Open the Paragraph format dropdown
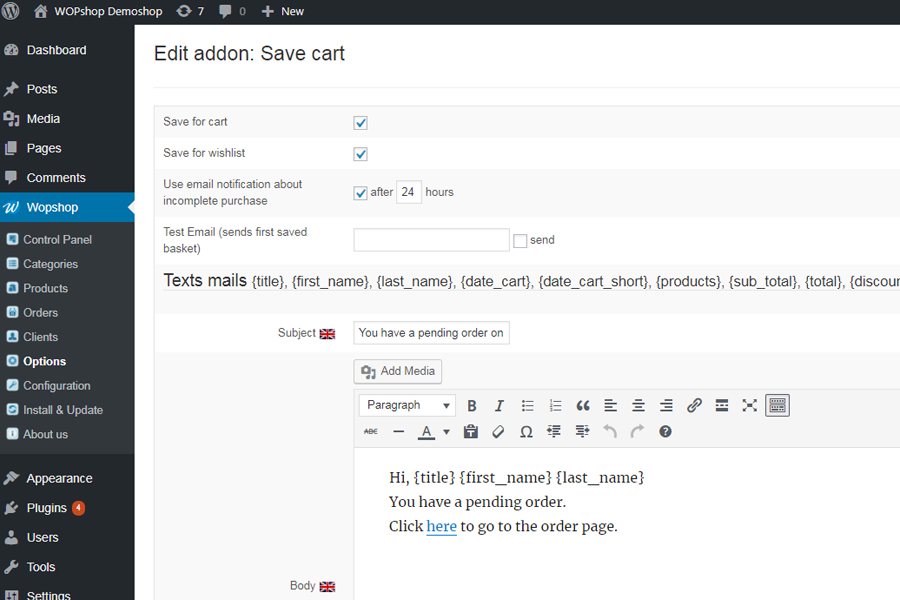The height and width of the screenshot is (600, 900). [408, 406]
